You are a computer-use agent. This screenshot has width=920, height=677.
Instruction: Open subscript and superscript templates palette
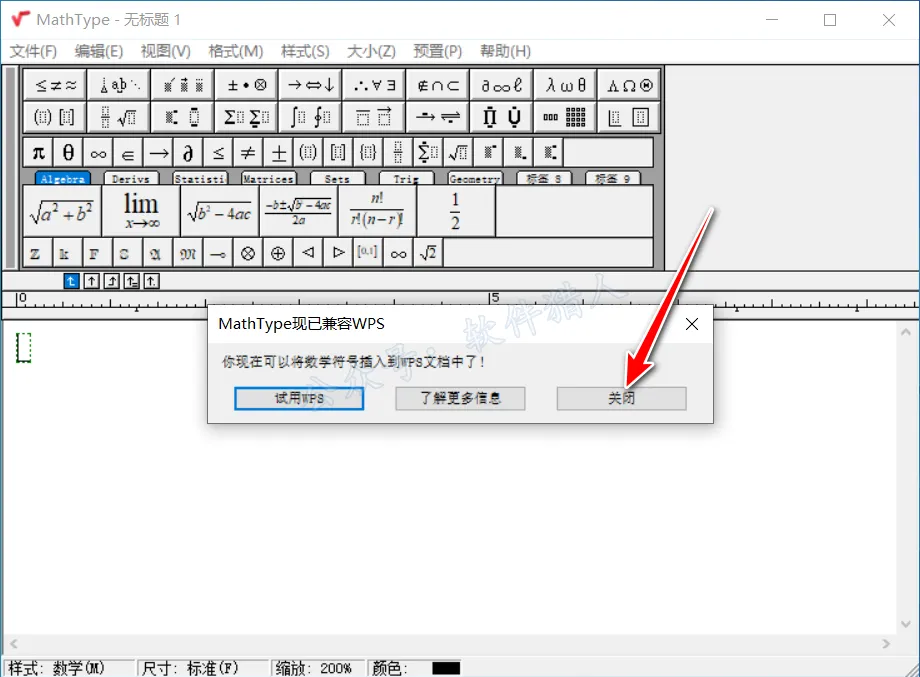183,117
